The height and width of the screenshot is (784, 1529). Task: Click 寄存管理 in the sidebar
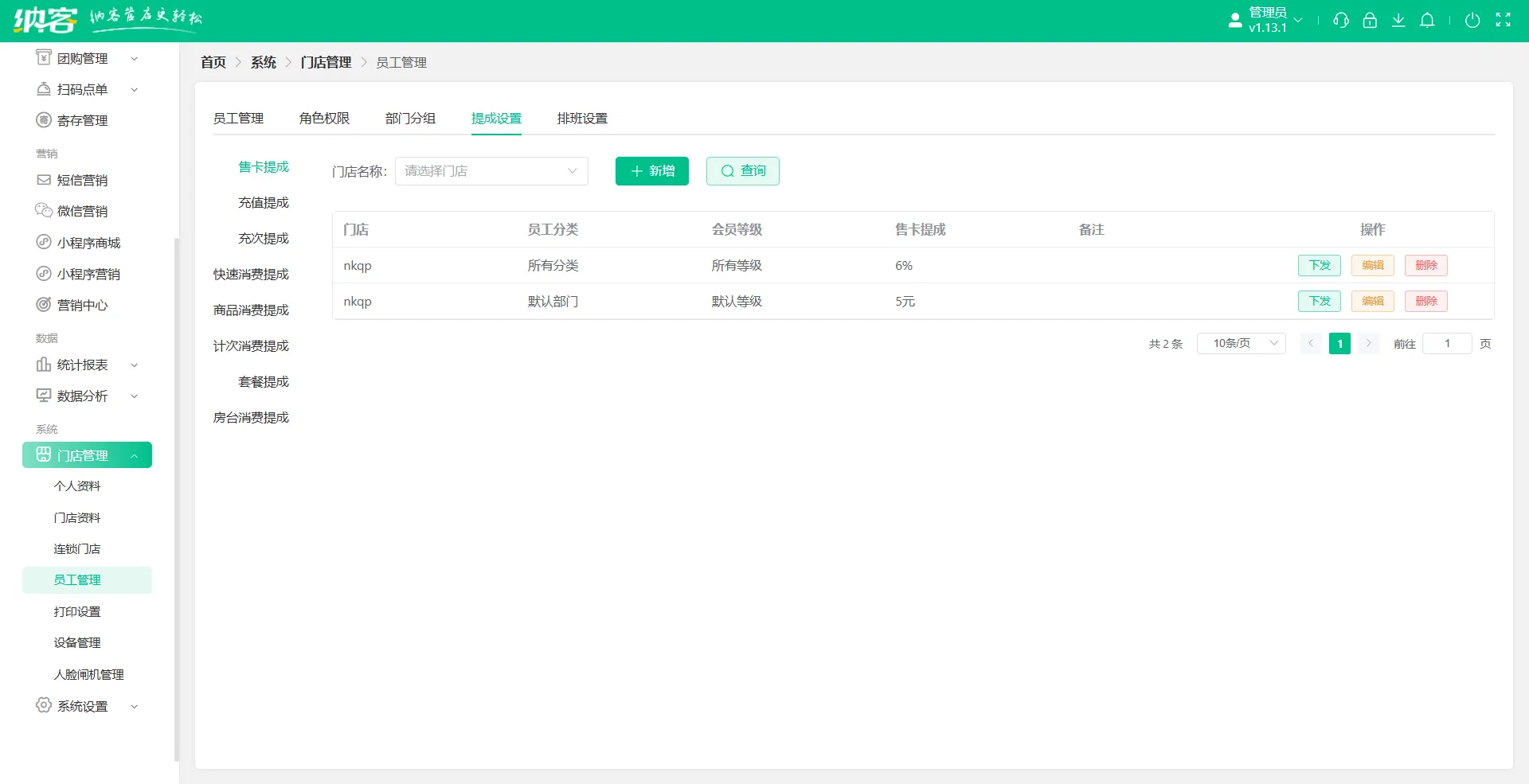(x=83, y=119)
